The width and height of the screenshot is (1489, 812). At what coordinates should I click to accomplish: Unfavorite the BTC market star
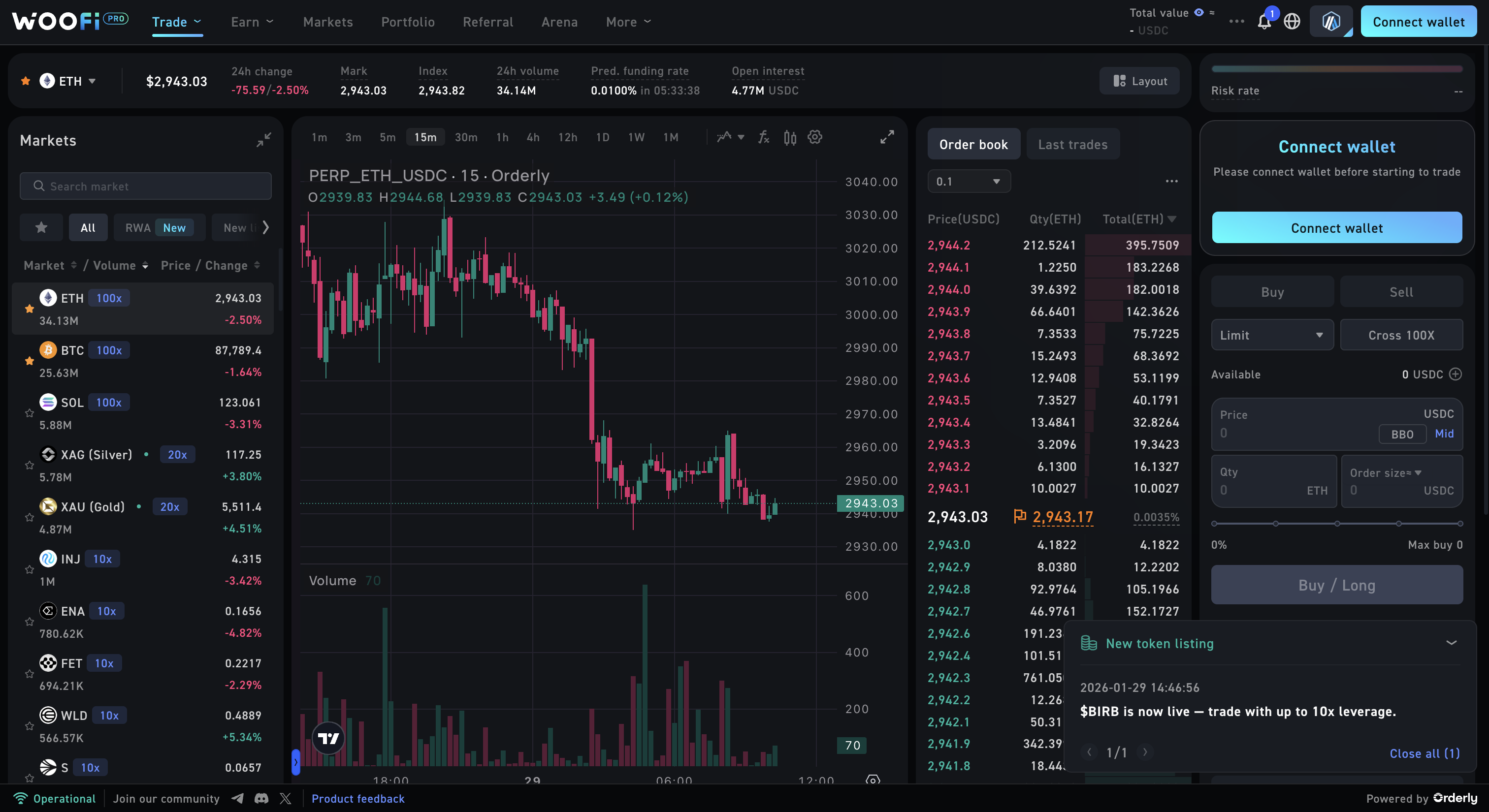tap(30, 361)
